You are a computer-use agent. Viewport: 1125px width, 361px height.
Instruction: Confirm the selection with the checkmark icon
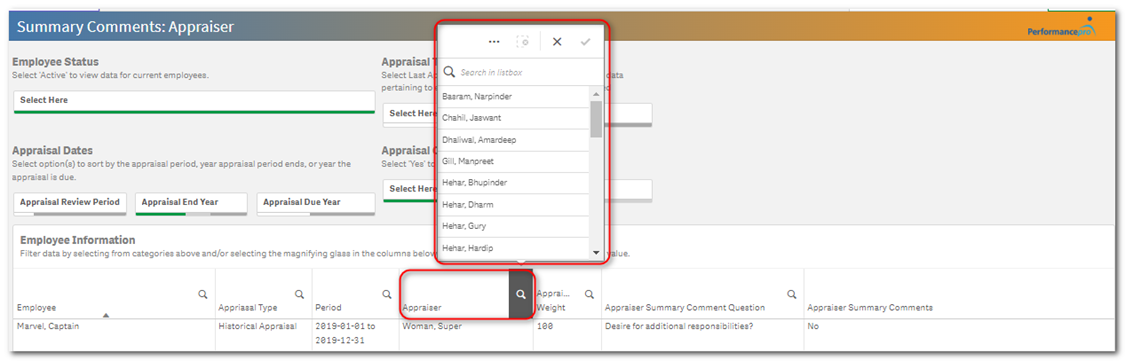[585, 42]
